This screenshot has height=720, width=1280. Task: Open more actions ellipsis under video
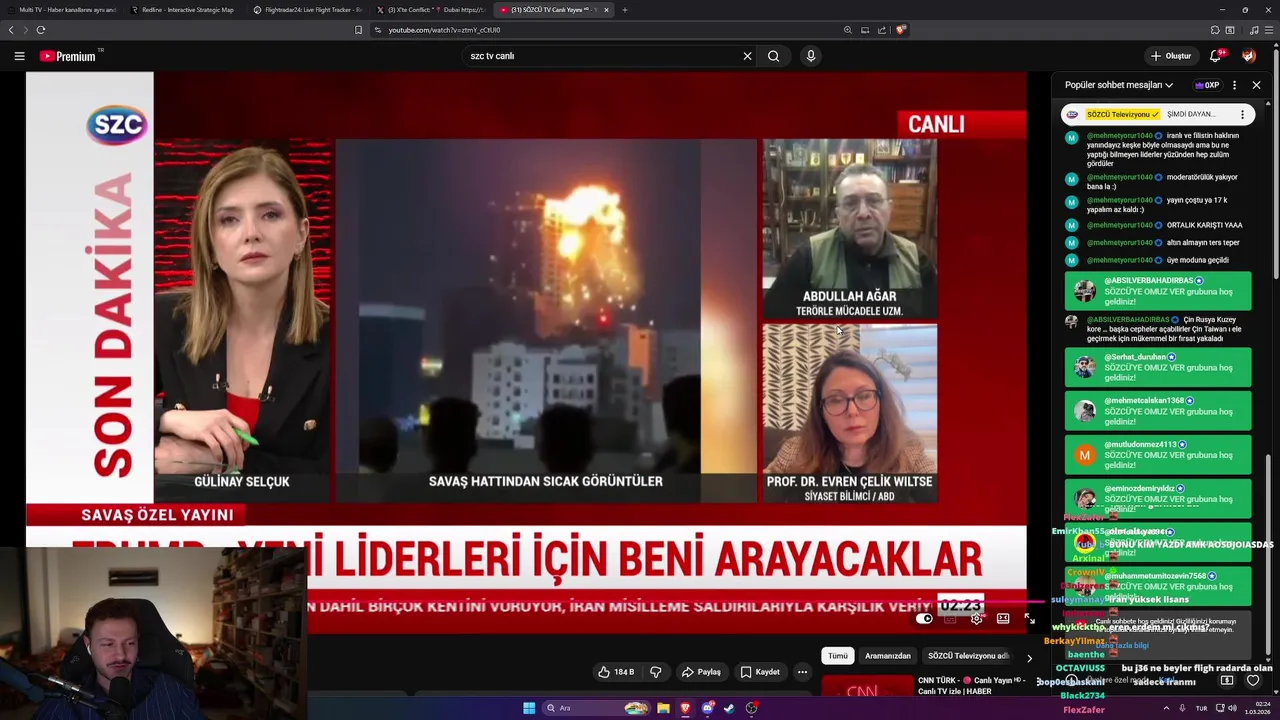click(x=802, y=672)
